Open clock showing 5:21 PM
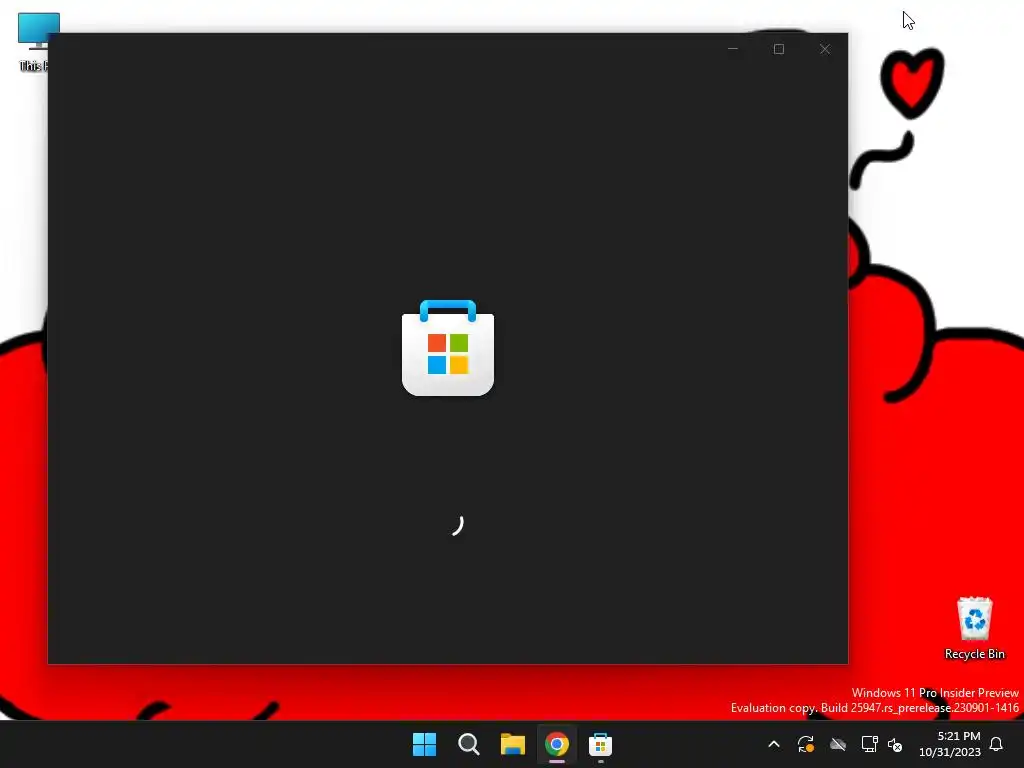1024x768 pixels. click(x=950, y=744)
